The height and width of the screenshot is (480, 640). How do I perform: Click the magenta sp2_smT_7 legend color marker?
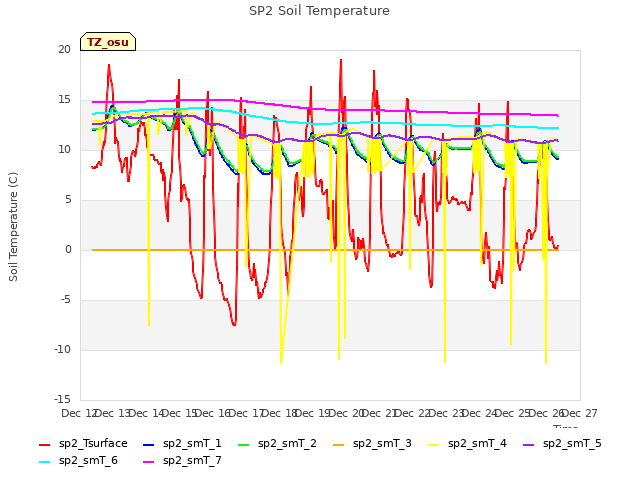(x=149, y=462)
